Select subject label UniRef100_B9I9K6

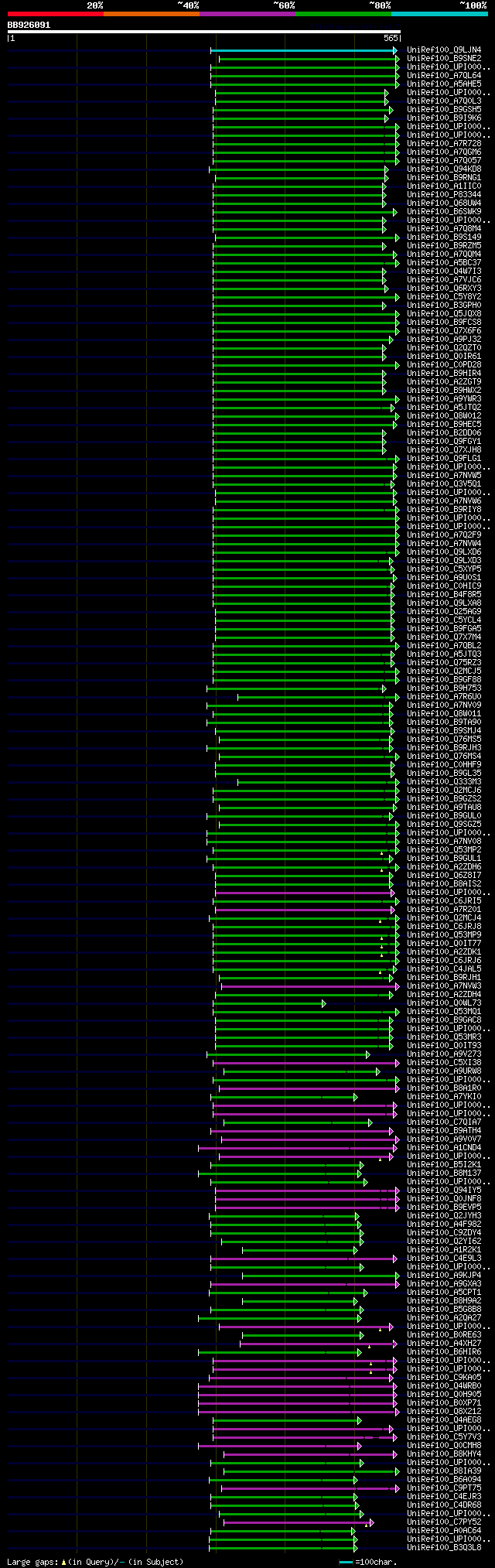[x=444, y=118]
